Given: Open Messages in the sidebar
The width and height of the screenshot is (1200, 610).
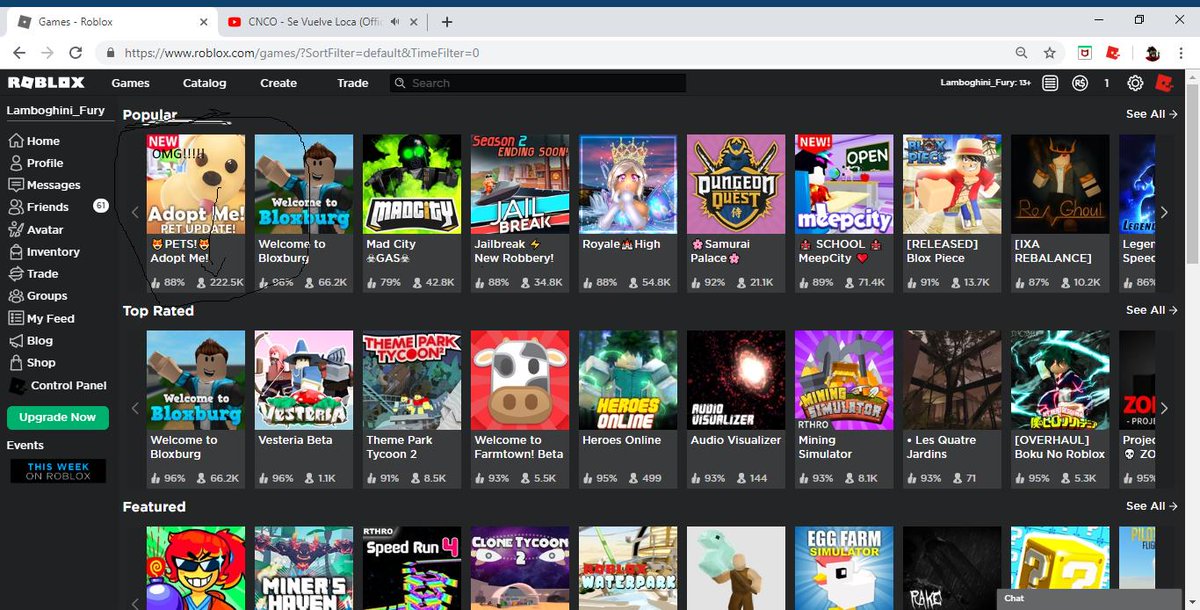Looking at the screenshot, I should pyautogui.click(x=45, y=185).
